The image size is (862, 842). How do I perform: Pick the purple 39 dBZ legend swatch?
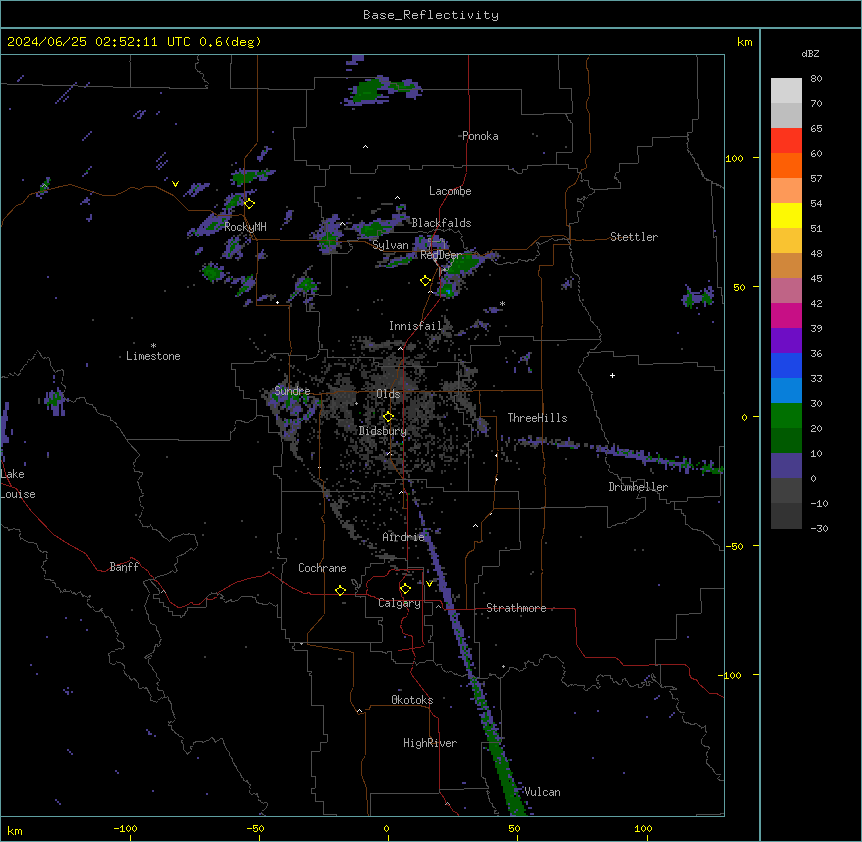(x=786, y=340)
